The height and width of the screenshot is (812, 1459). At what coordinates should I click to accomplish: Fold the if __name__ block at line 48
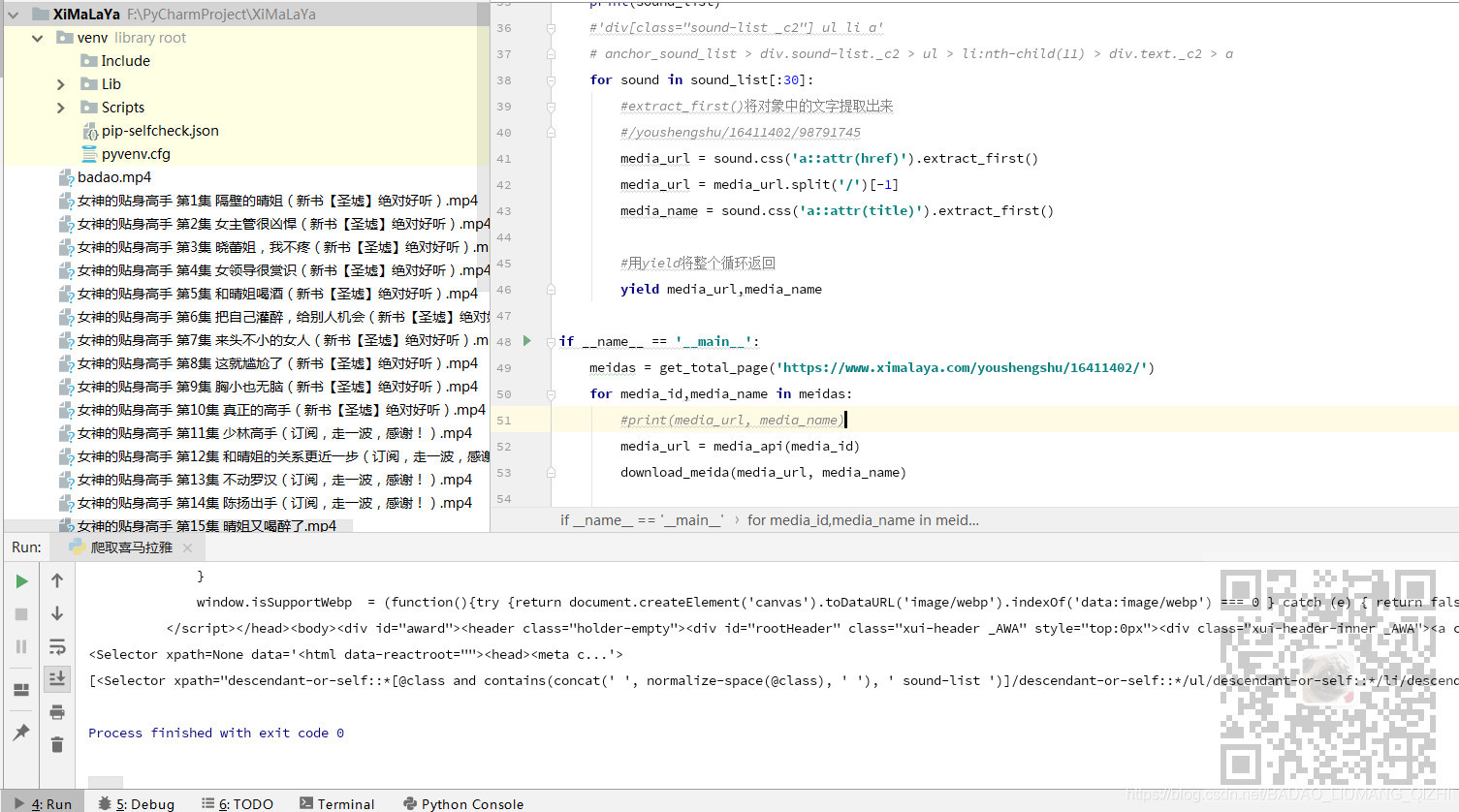(551, 342)
